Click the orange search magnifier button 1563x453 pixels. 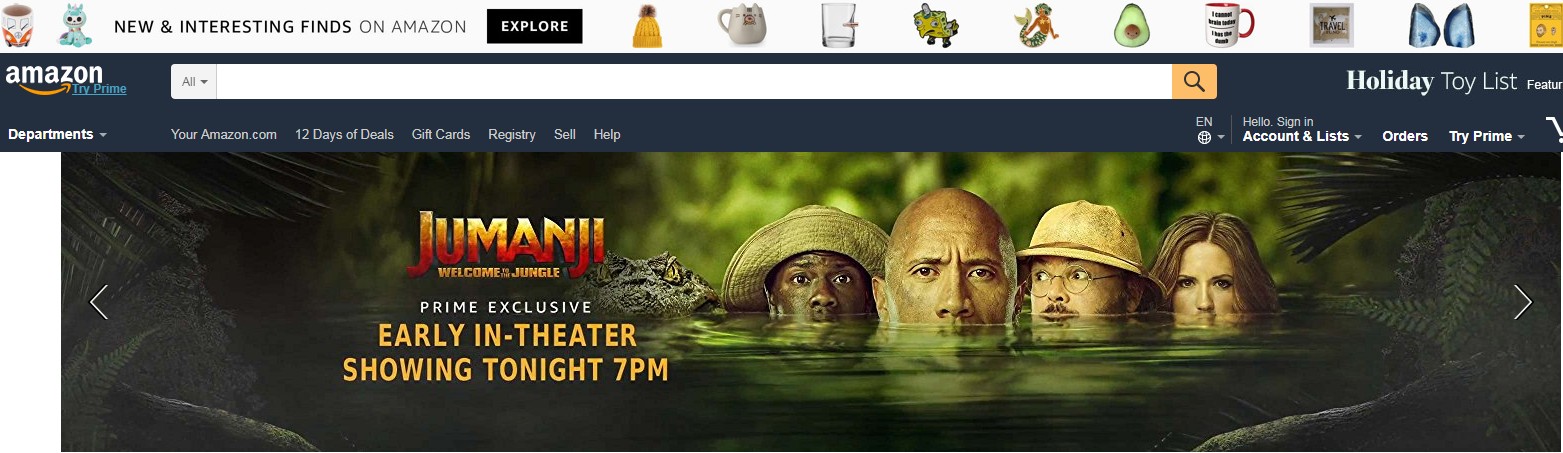tap(1194, 81)
